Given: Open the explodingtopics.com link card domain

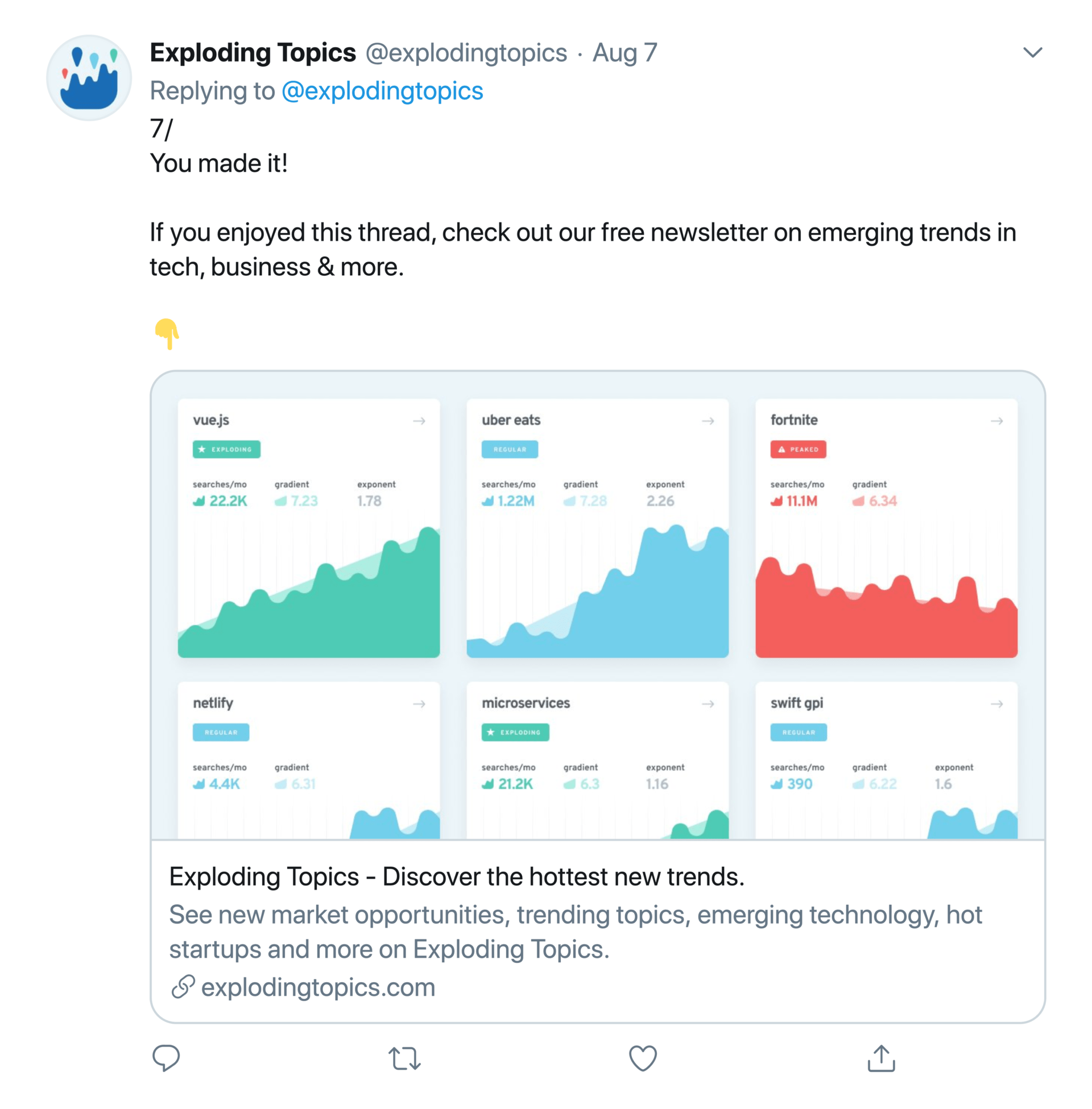Looking at the screenshot, I should tap(318, 987).
